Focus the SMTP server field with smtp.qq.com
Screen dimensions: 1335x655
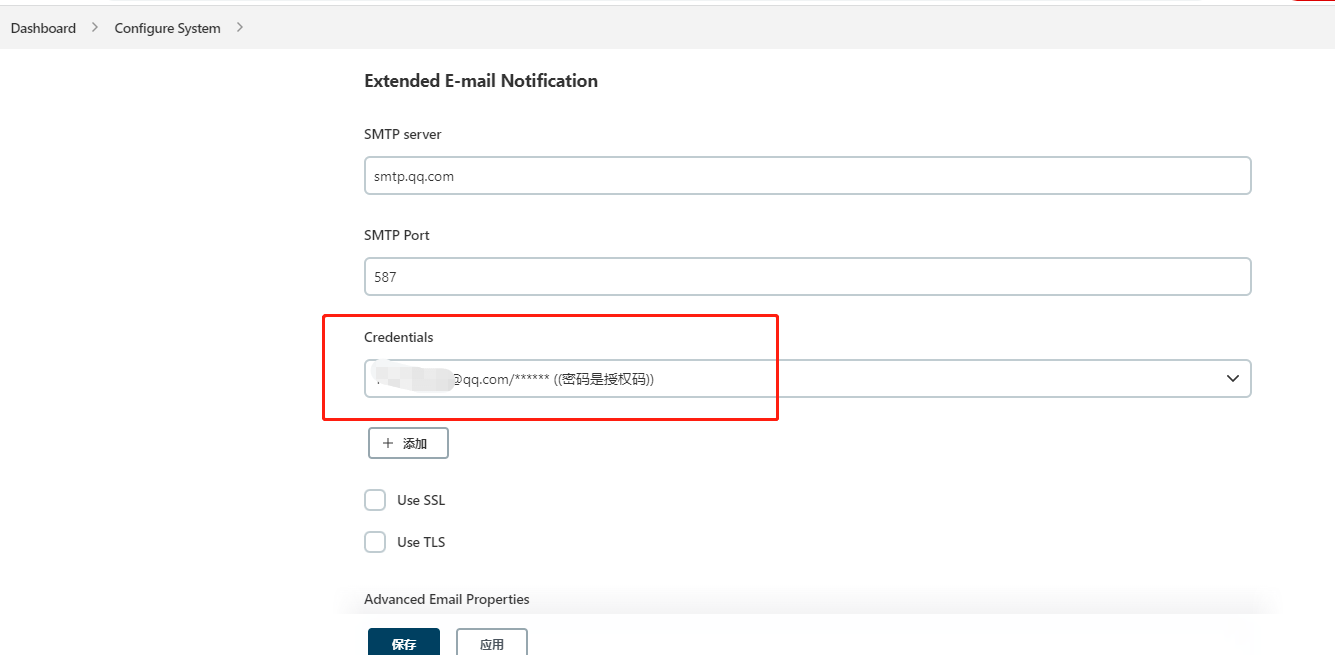[807, 176]
